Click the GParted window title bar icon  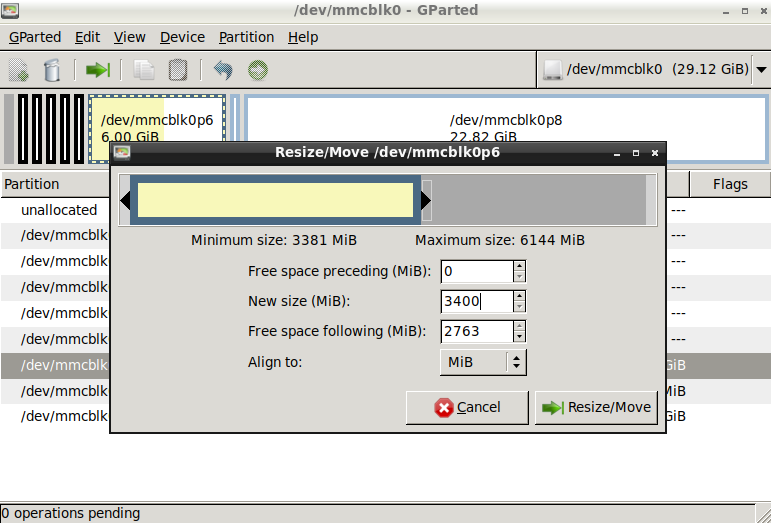10,10
